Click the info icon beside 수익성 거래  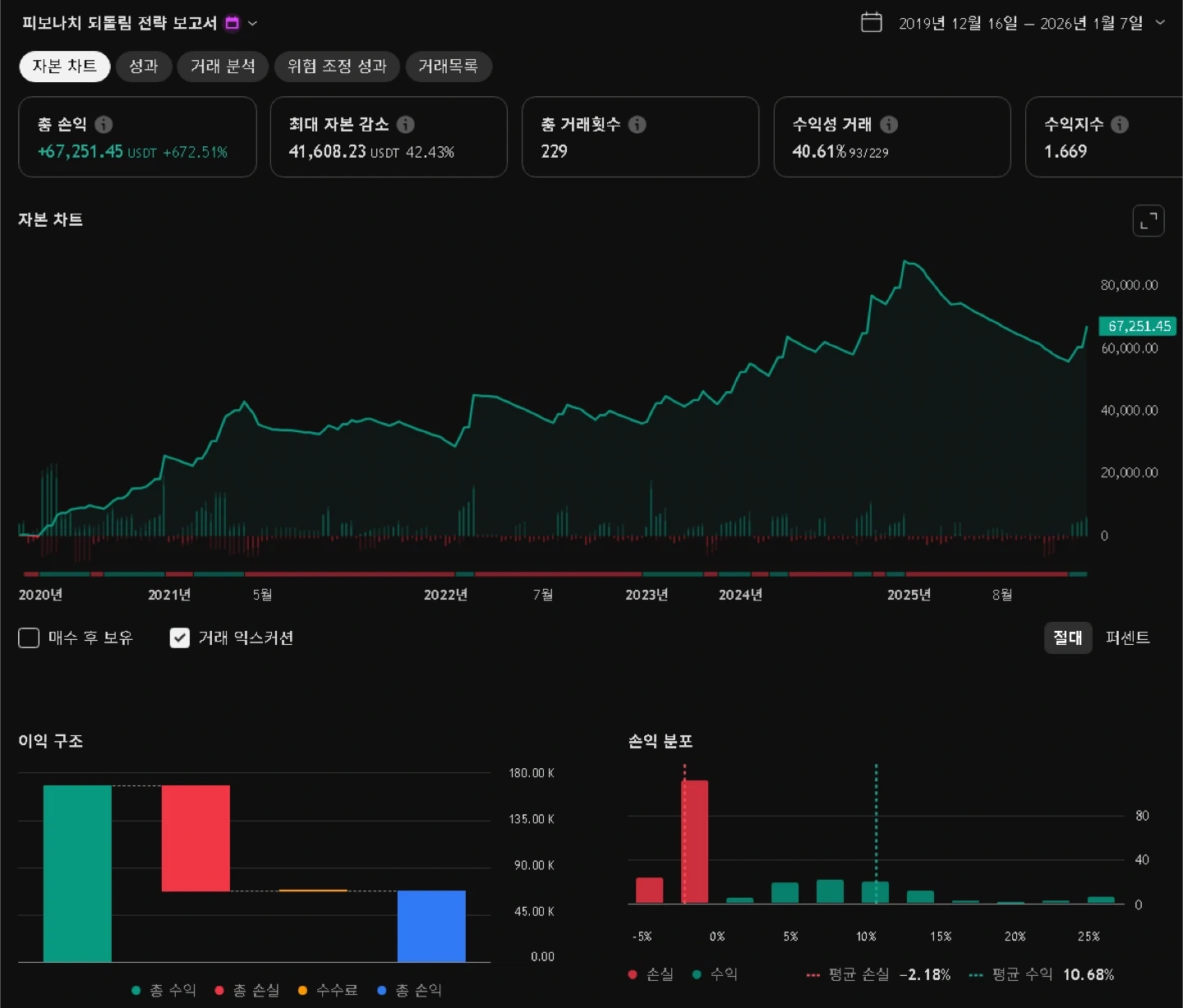(889, 124)
